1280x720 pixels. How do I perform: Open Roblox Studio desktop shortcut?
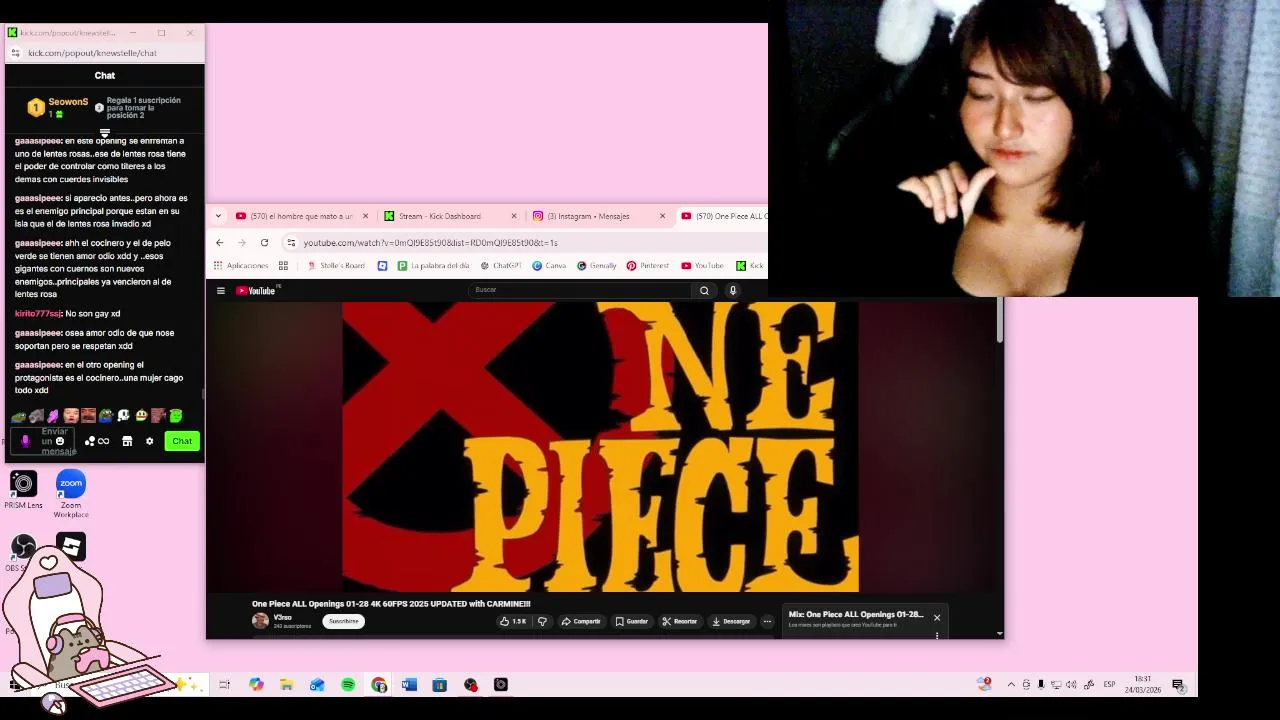tap(70, 546)
